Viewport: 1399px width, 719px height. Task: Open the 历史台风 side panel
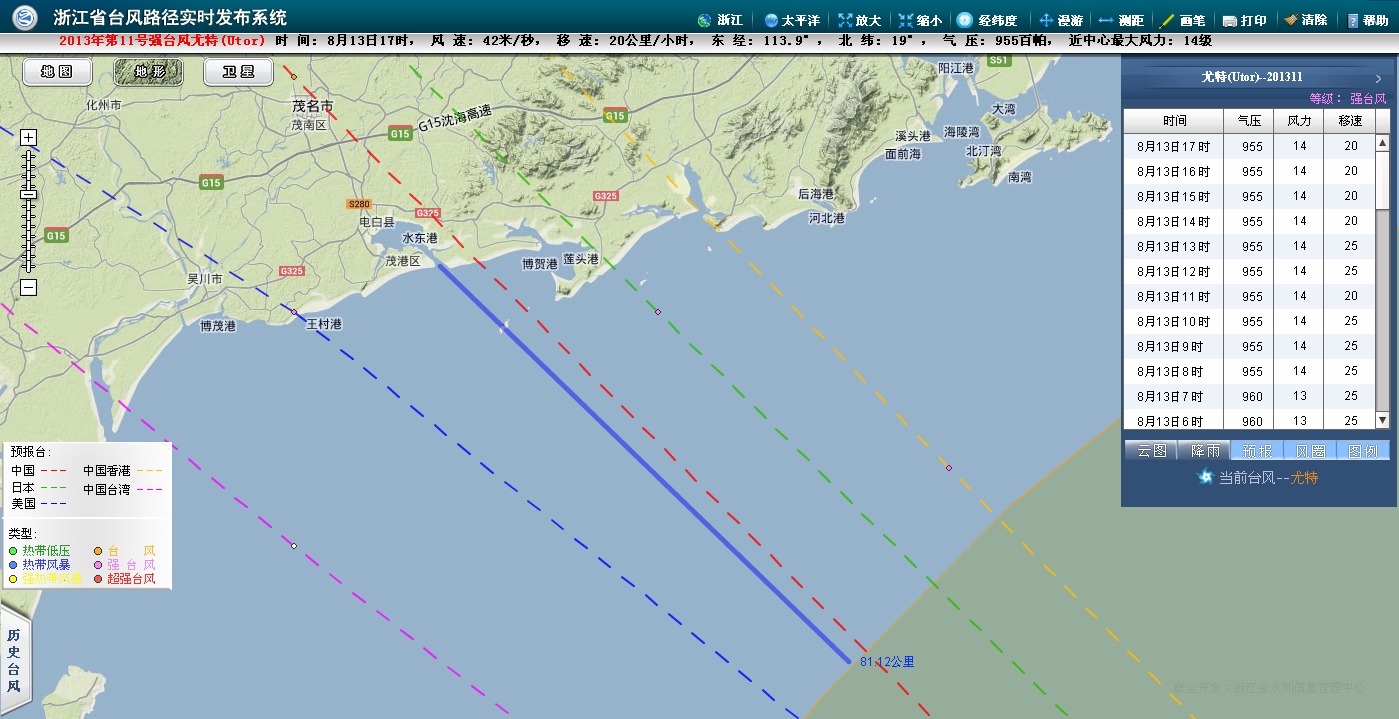pos(14,660)
